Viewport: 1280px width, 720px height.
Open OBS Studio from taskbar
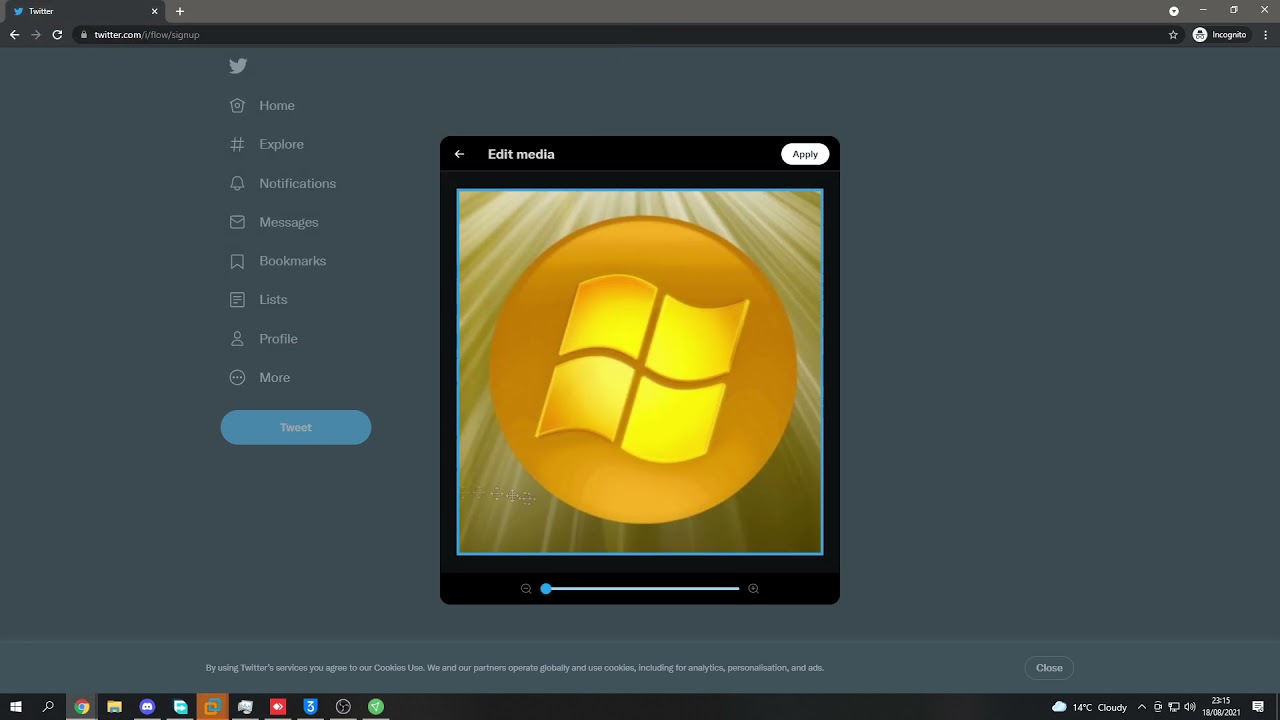(x=343, y=707)
